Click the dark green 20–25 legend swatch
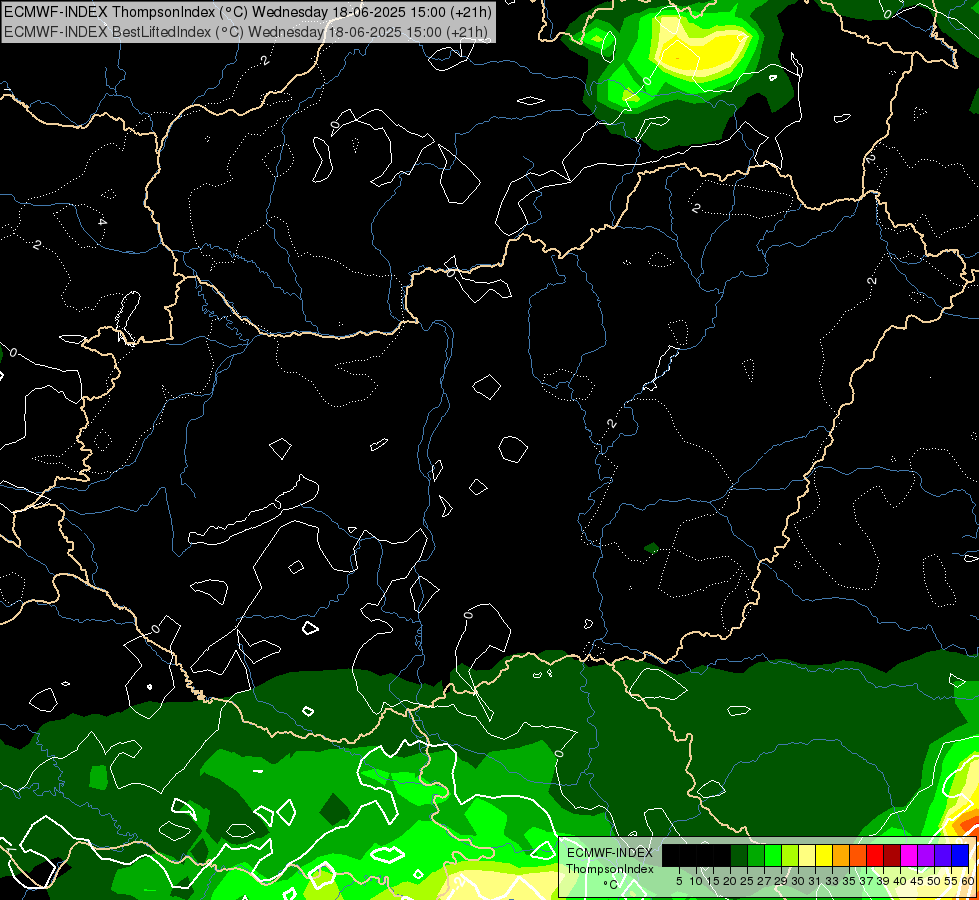The height and width of the screenshot is (900, 979). tap(739, 855)
